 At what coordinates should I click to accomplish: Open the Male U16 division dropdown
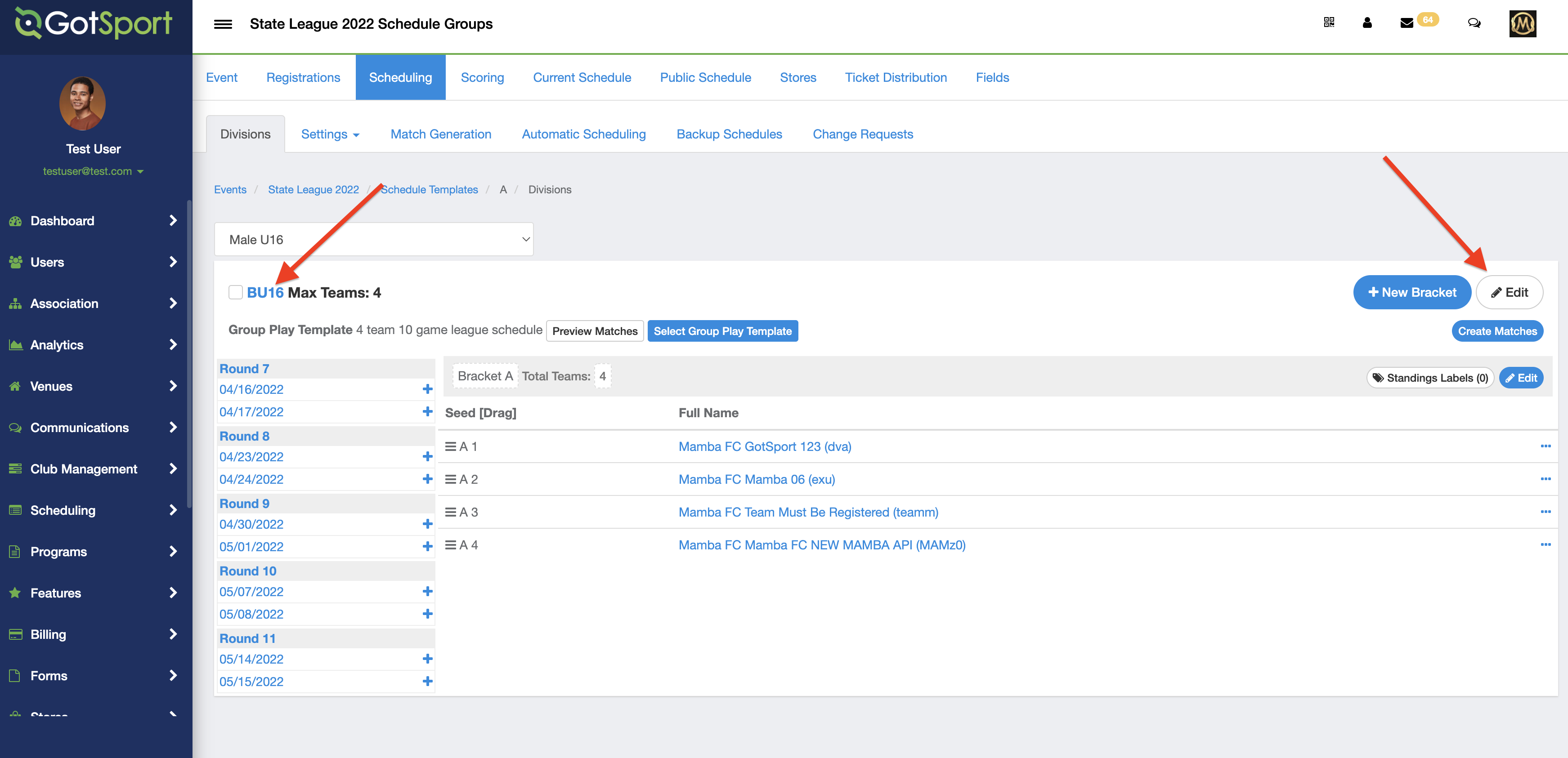pos(374,239)
